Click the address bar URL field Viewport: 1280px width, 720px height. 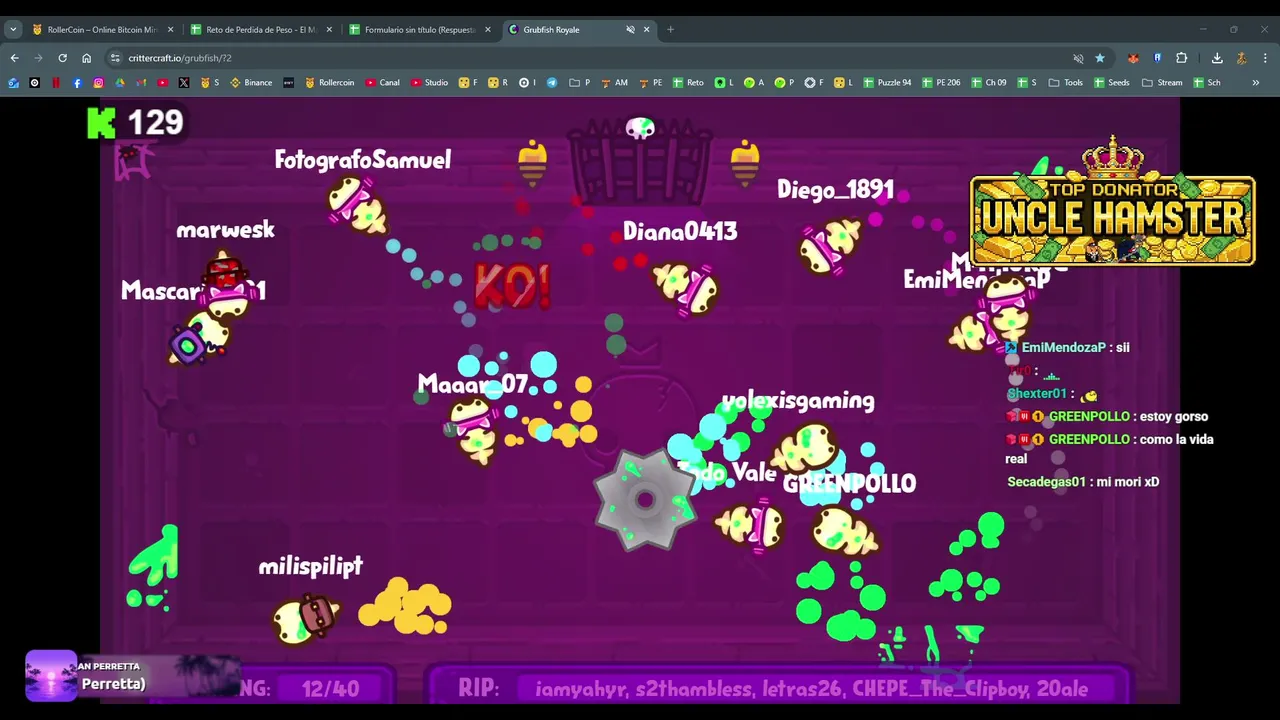590,58
